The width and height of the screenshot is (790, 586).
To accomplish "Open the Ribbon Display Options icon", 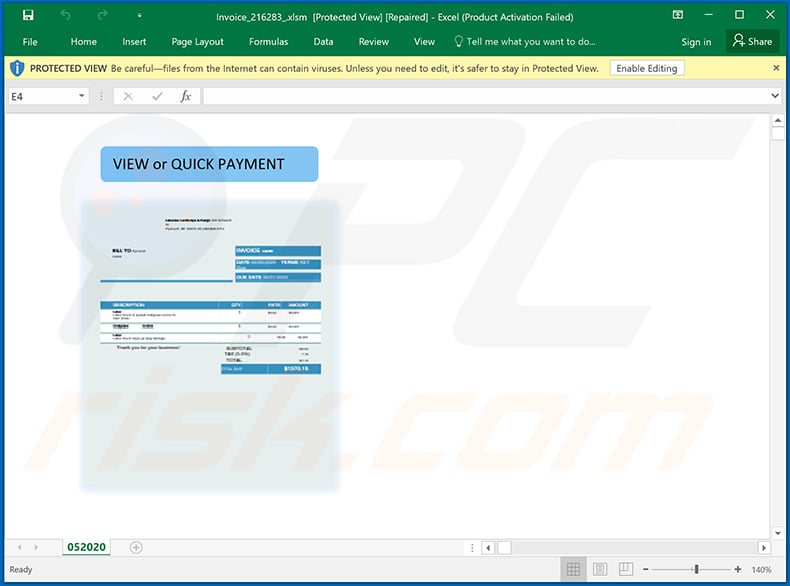I will pyautogui.click(x=678, y=15).
